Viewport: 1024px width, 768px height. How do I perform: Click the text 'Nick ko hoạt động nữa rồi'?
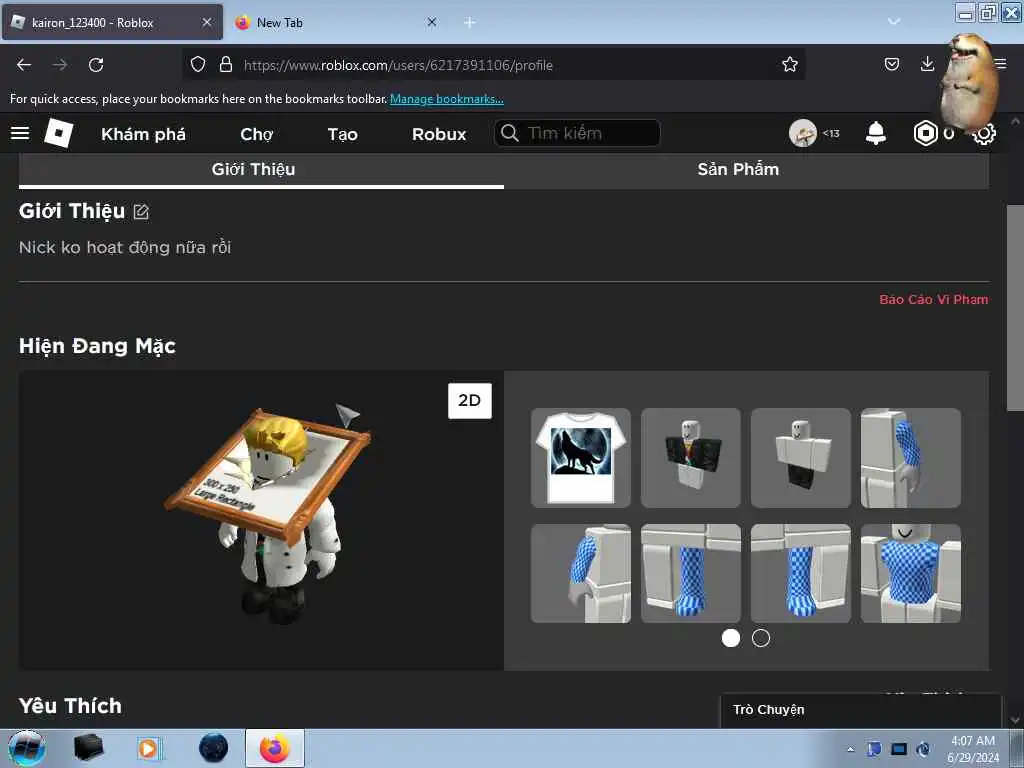[x=125, y=248]
